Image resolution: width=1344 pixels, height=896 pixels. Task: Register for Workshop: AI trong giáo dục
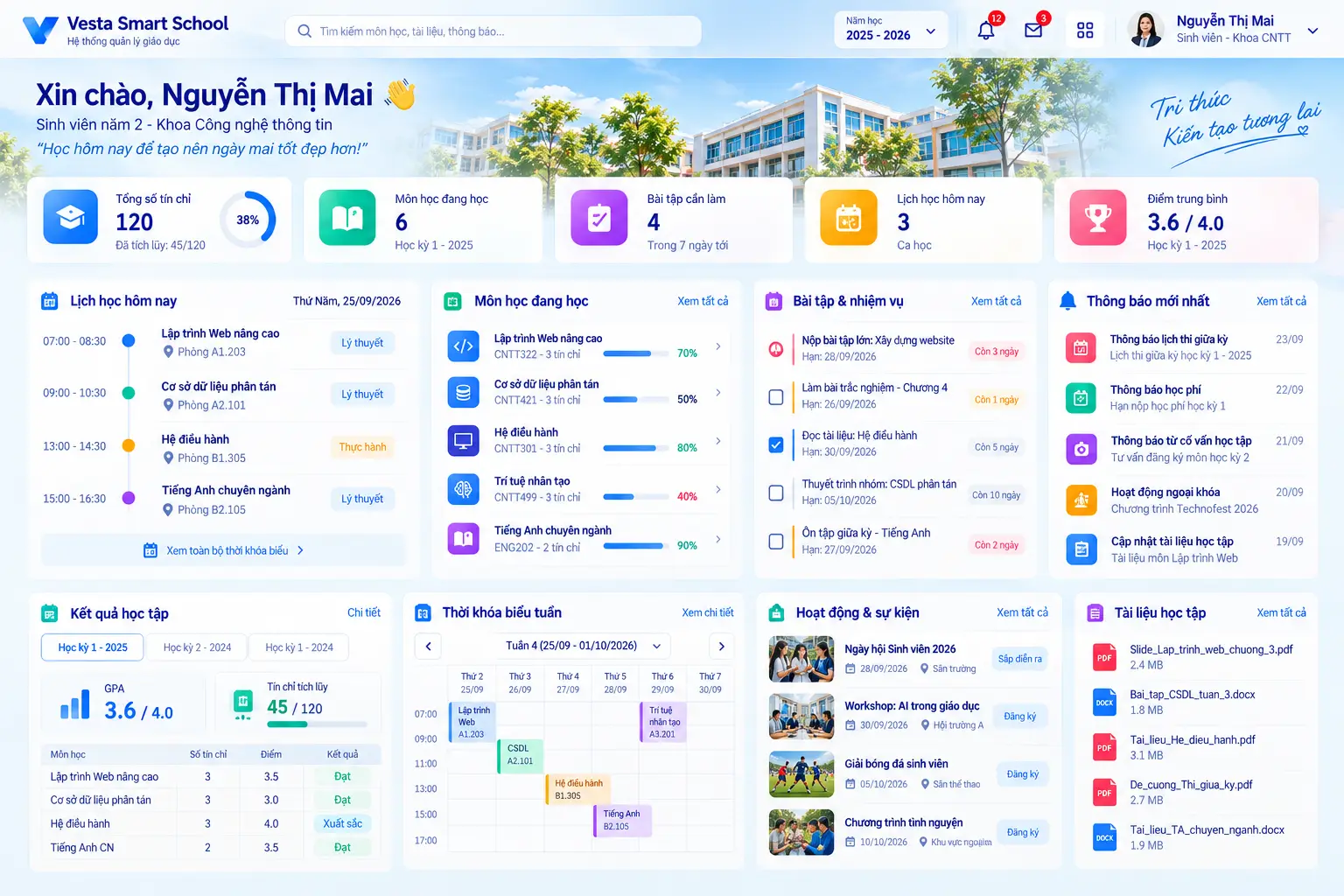pyautogui.click(x=1020, y=717)
